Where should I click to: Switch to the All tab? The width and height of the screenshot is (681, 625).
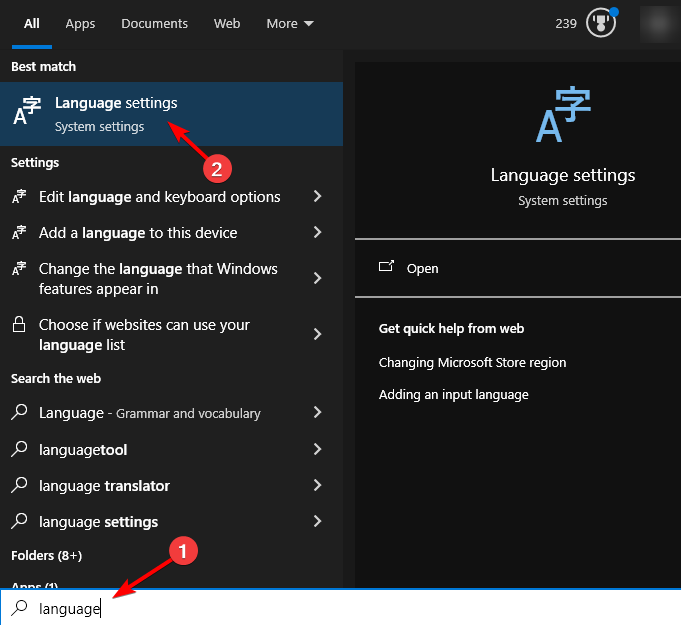click(x=32, y=23)
